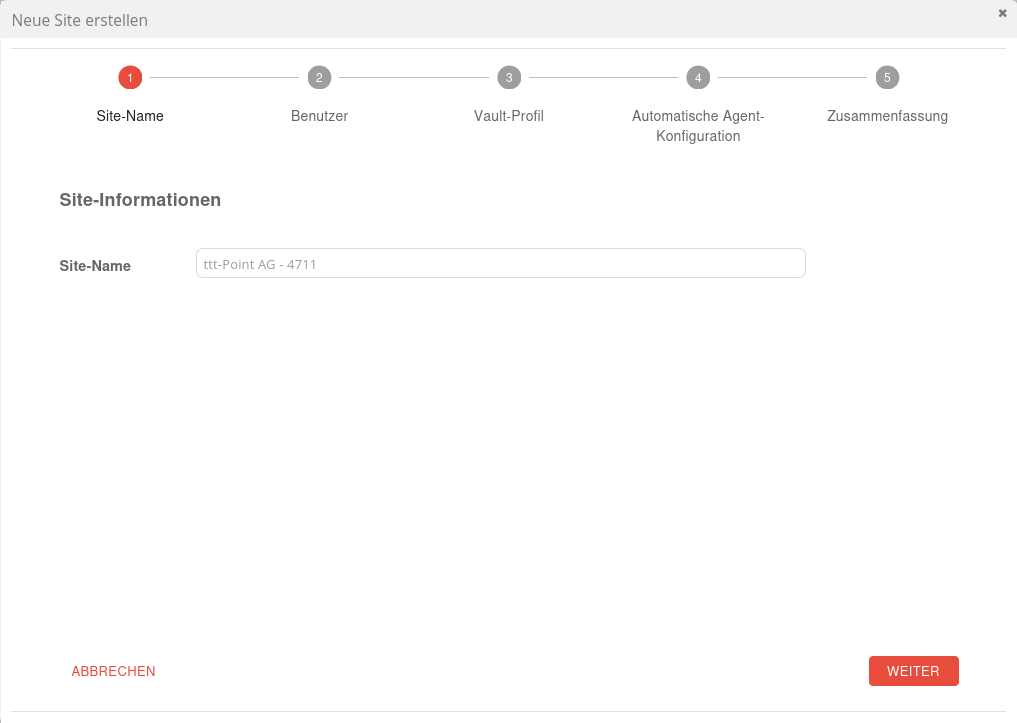Switch to the Zusammenfassung step label

click(887, 116)
